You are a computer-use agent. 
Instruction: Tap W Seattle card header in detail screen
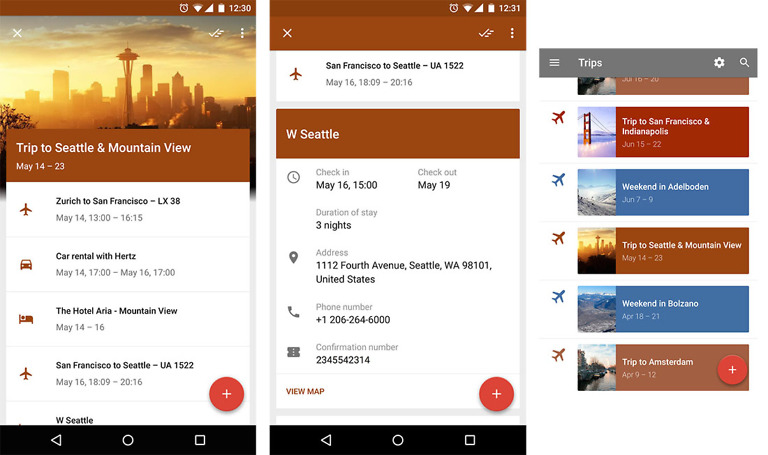click(x=398, y=134)
